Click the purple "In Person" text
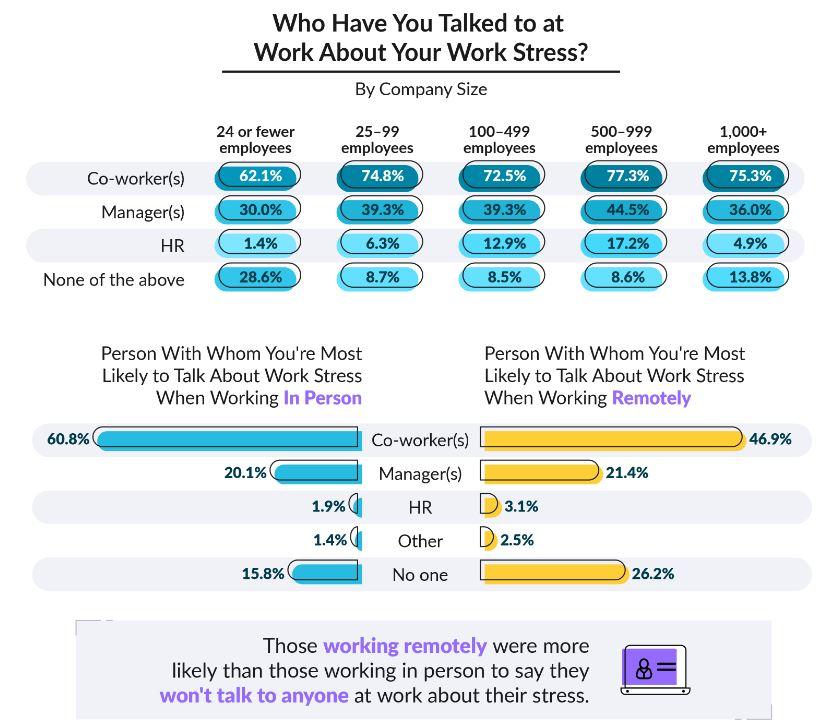This screenshot has height=727, width=829. (322, 398)
